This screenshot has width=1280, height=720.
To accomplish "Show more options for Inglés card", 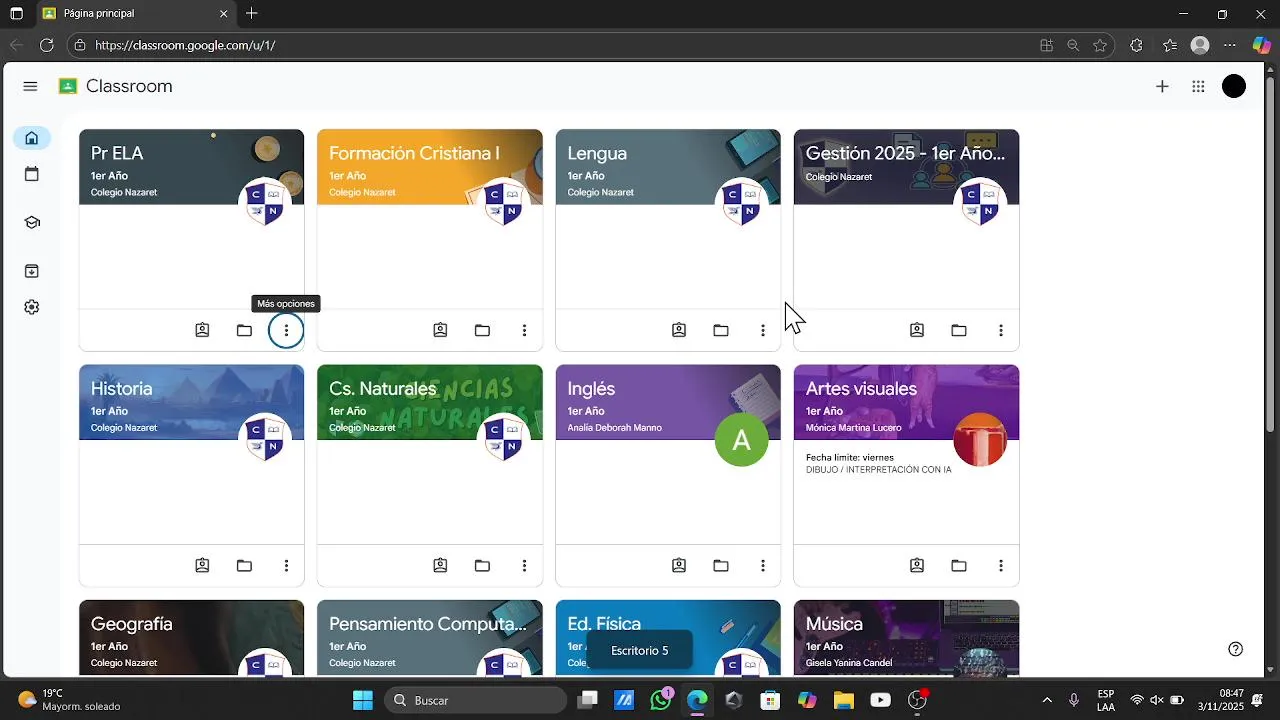I will pyautogui.click(x=763, y=565).
